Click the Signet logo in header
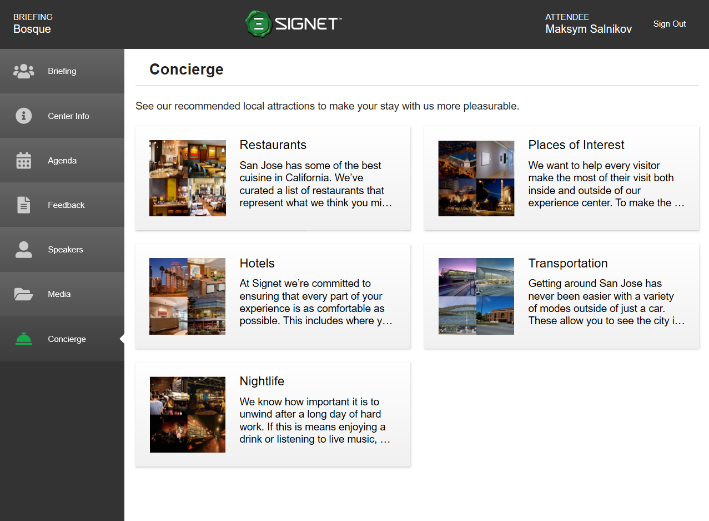Viewport: 709px width, 521px height. tap(293, 24)
